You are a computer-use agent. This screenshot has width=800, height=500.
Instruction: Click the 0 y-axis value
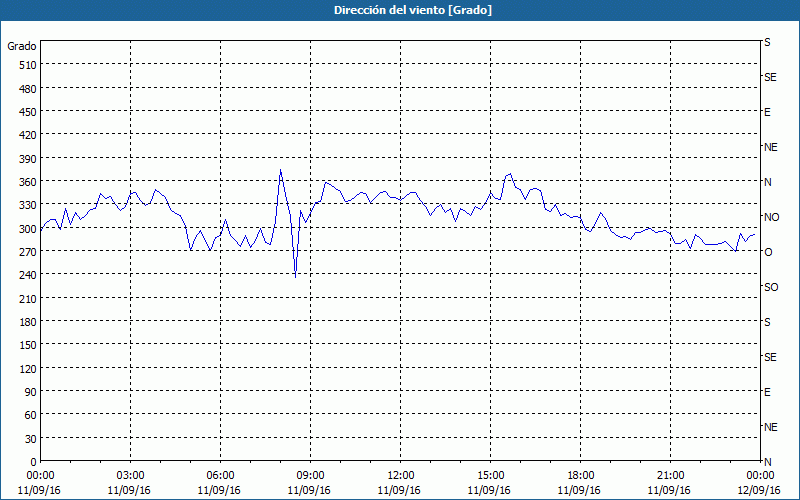pos(34,462)
